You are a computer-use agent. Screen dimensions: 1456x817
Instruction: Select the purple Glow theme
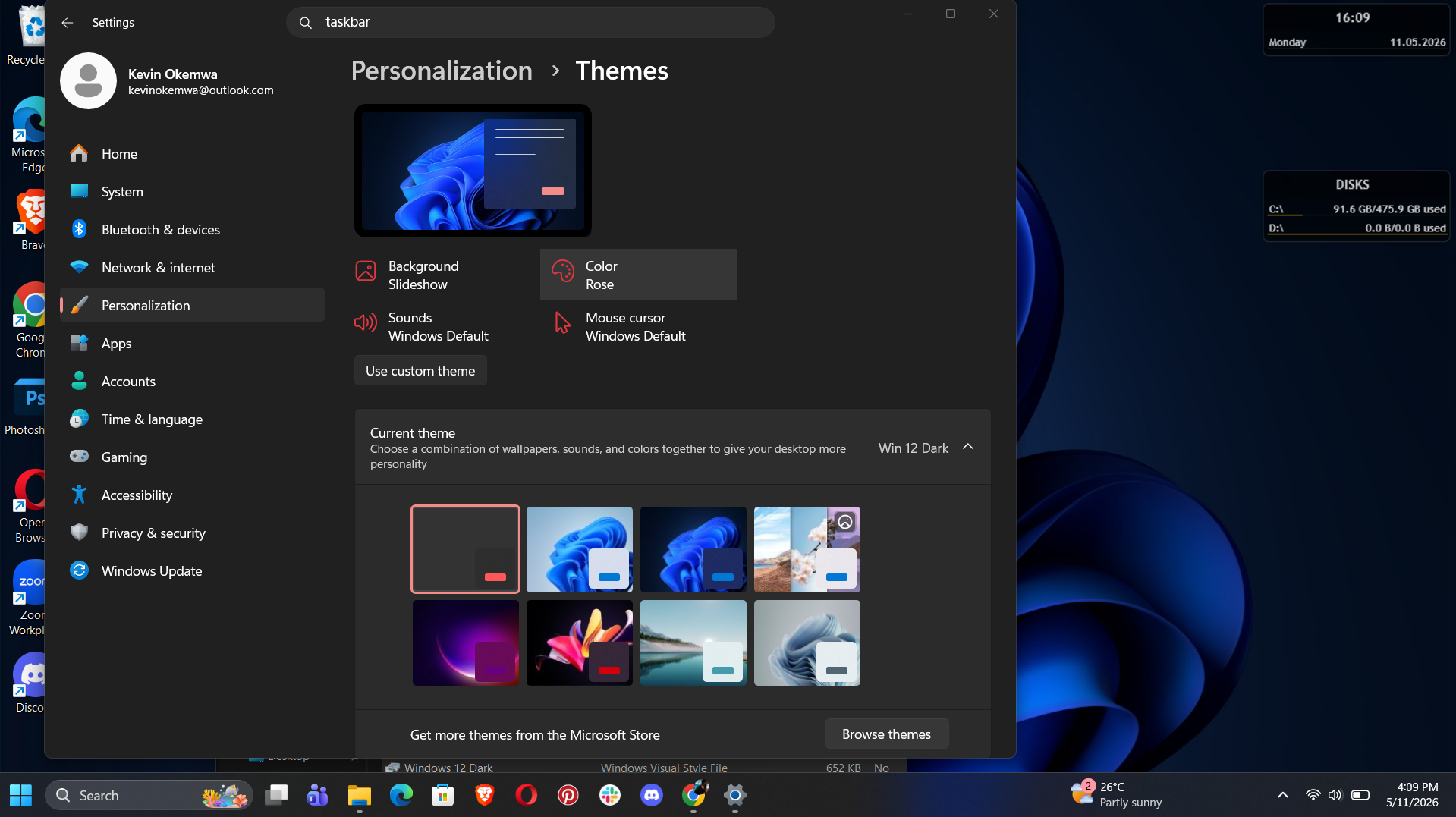(466, 643)
